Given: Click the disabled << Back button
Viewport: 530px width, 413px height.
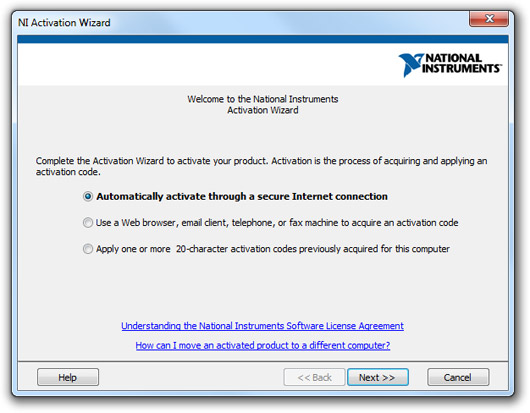Looking at the screenshot, I should (314, 377).
